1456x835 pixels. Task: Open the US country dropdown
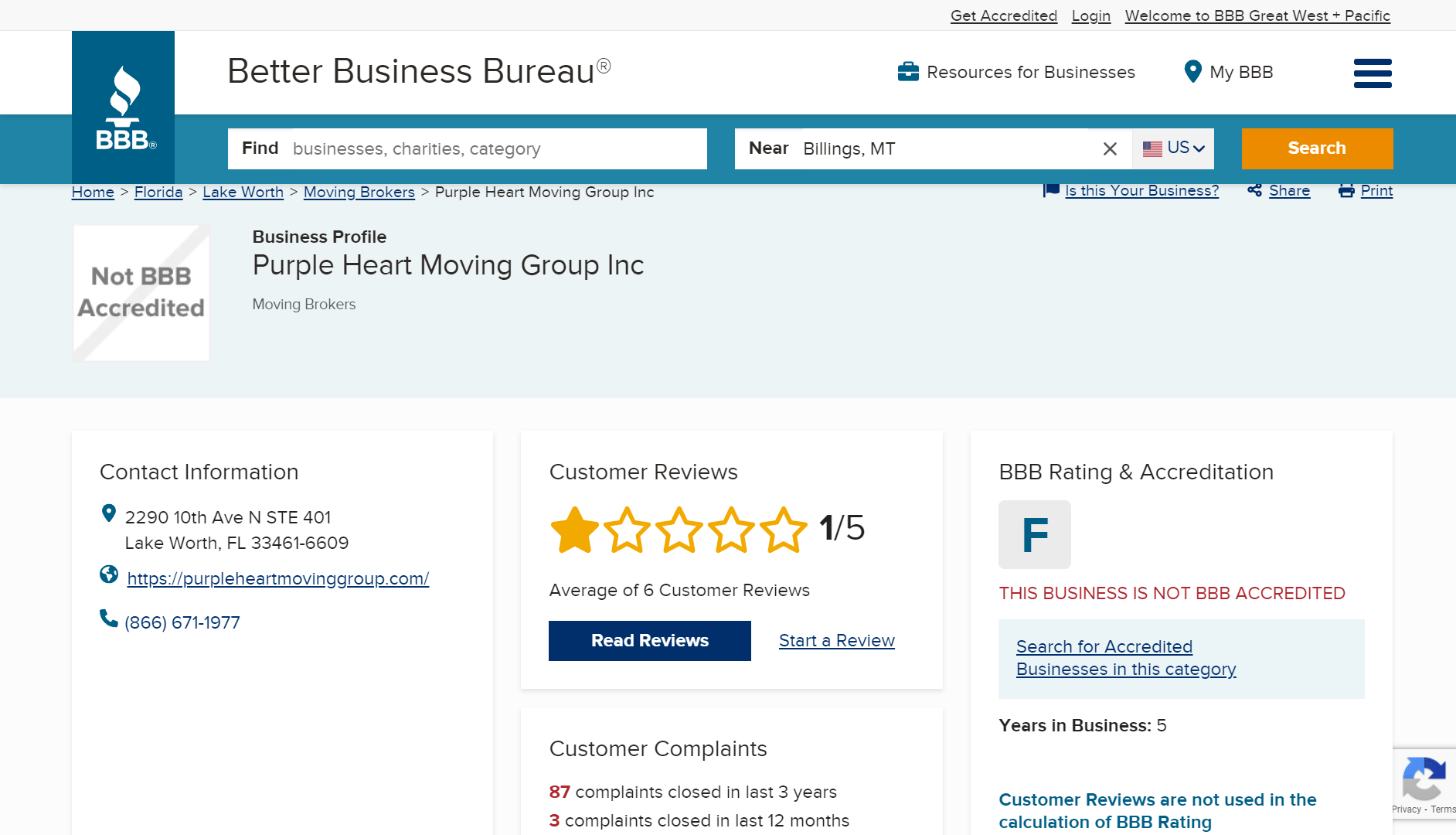[1173, 148]
